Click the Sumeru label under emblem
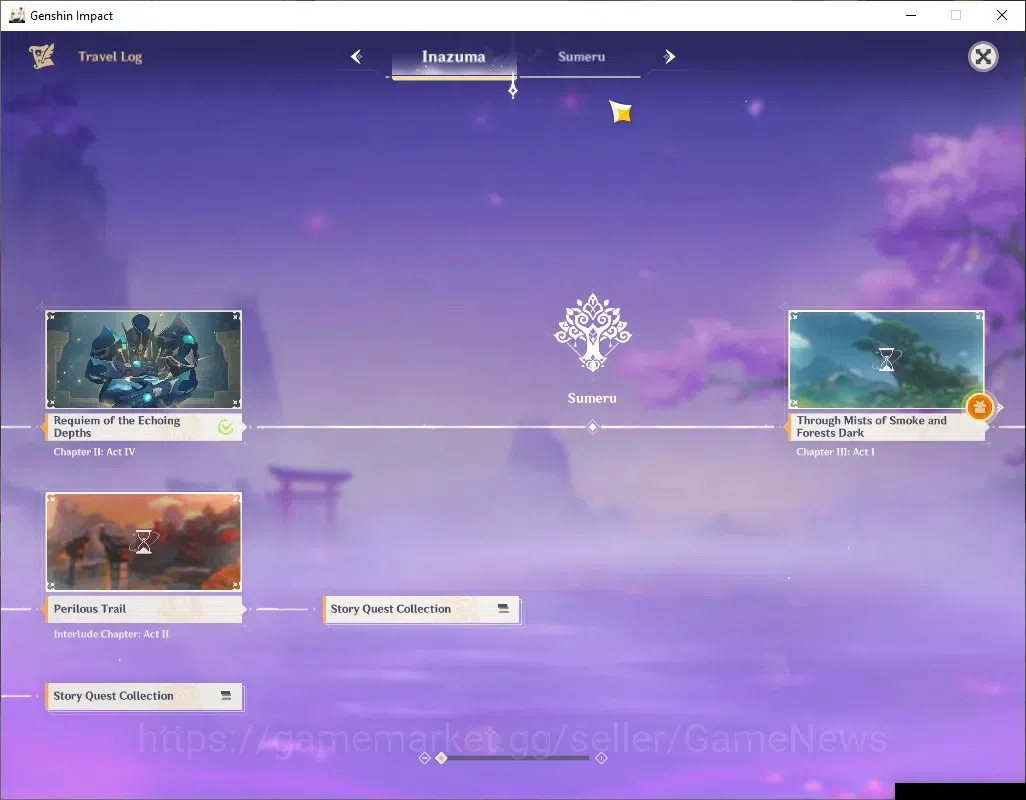Image resolution: width=1026 pixels, height=800 pixels. tap(592, 398)
